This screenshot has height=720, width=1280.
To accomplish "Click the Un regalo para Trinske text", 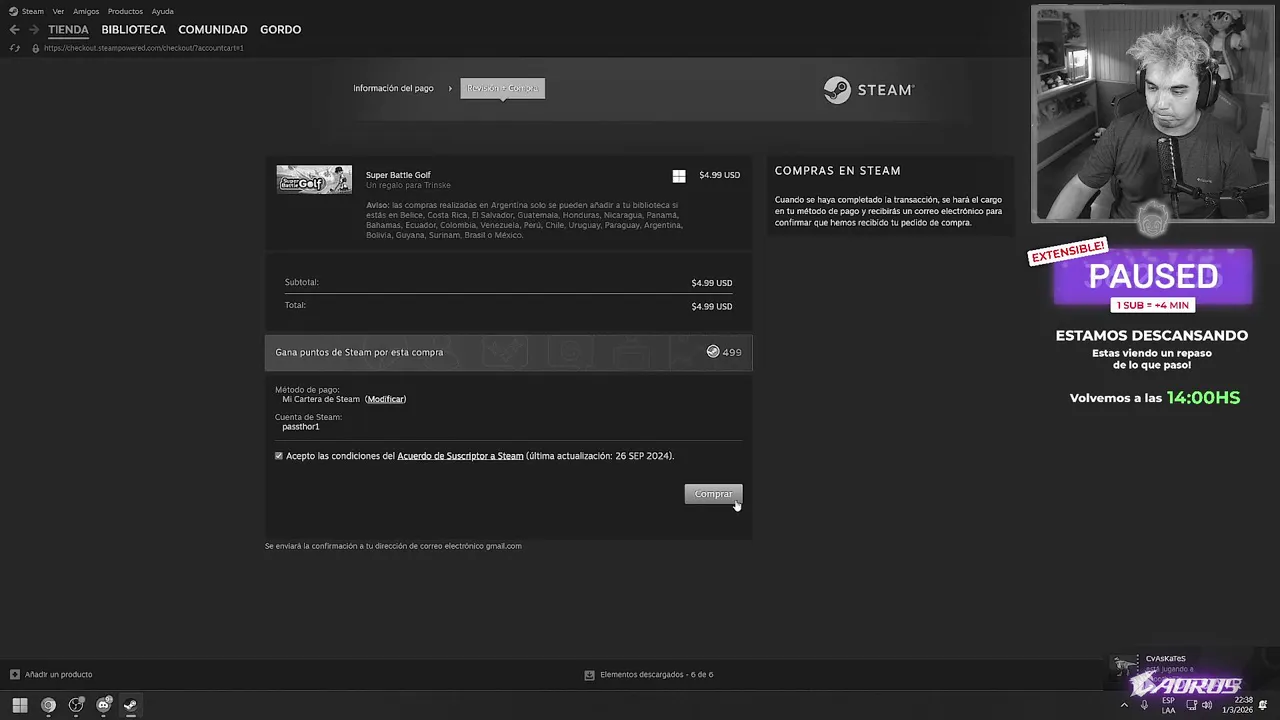I will click(x=408, y=186).
